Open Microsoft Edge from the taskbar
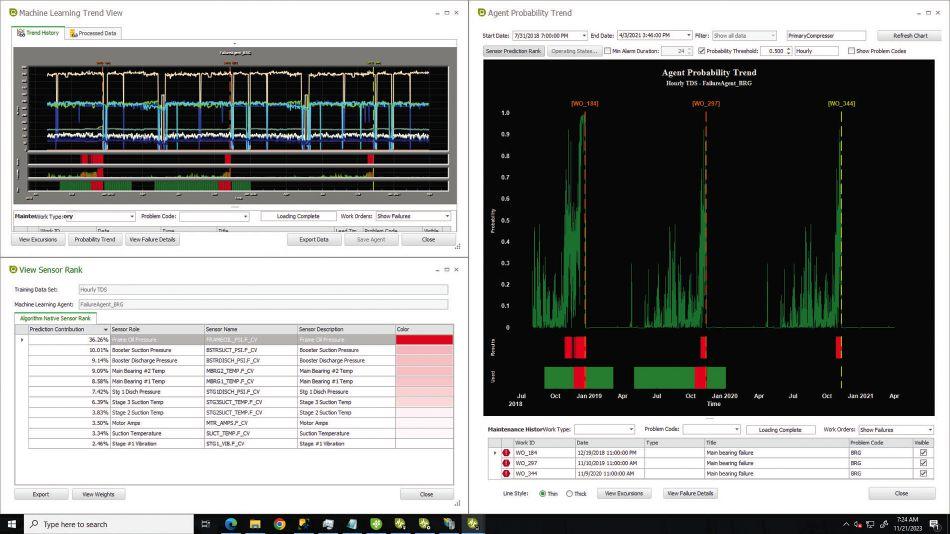The height and width of the screenshot is (534, 950). (231, 524)
